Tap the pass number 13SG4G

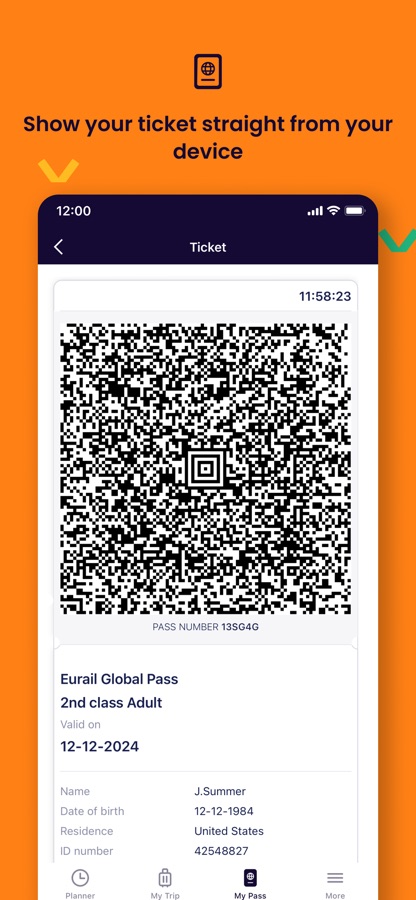coord(240,627)
